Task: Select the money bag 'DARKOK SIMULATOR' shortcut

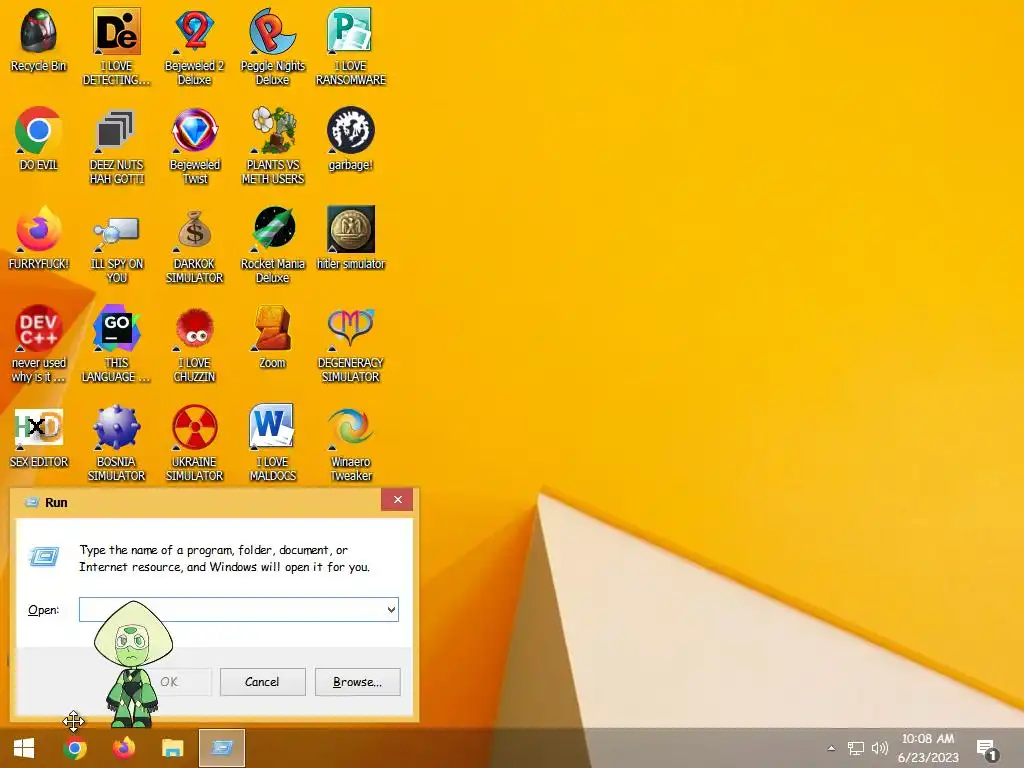Action: click(195, 246)
